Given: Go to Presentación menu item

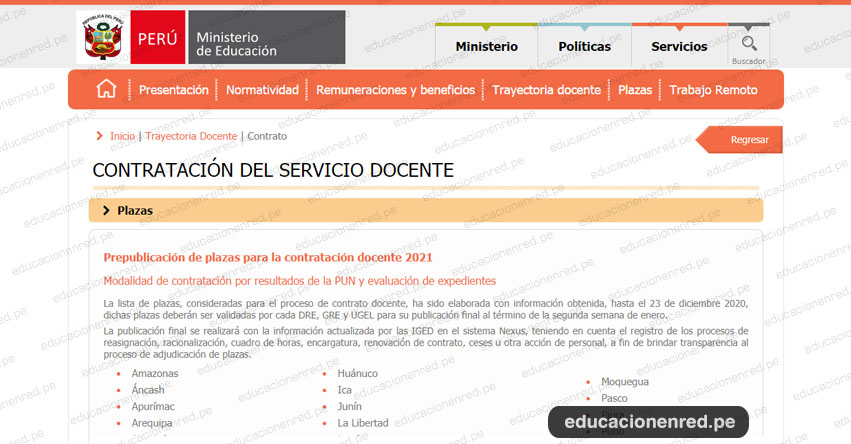Looking at the screenshot, I should tap(174, 90).
